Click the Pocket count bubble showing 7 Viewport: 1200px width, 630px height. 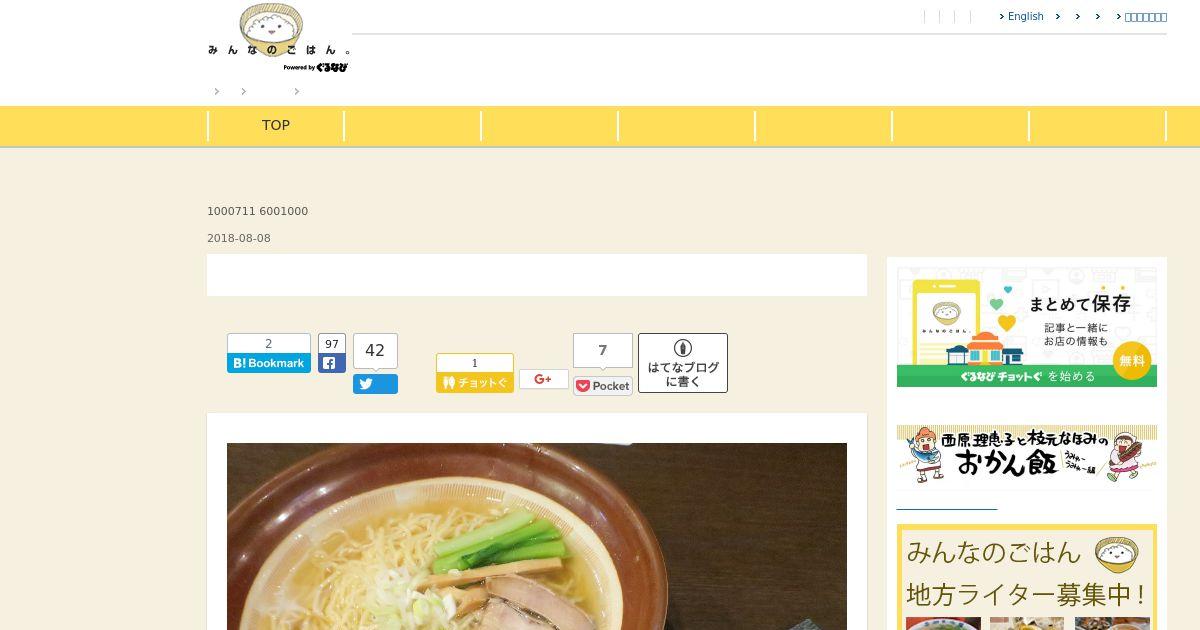point(603,351)
